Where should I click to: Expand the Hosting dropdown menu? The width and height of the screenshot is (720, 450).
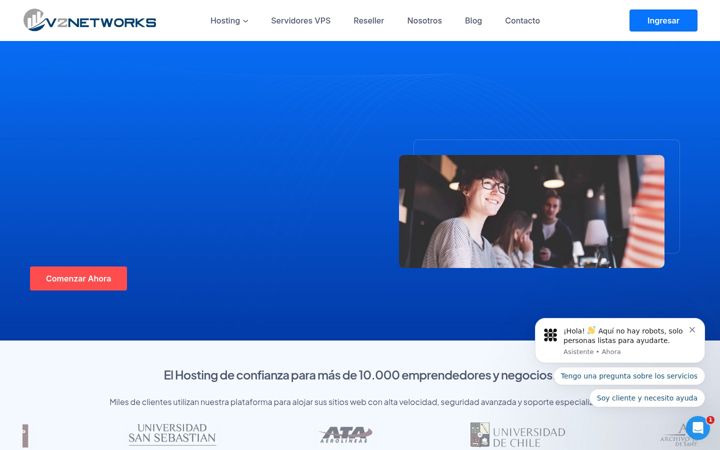tap(229, 21)
